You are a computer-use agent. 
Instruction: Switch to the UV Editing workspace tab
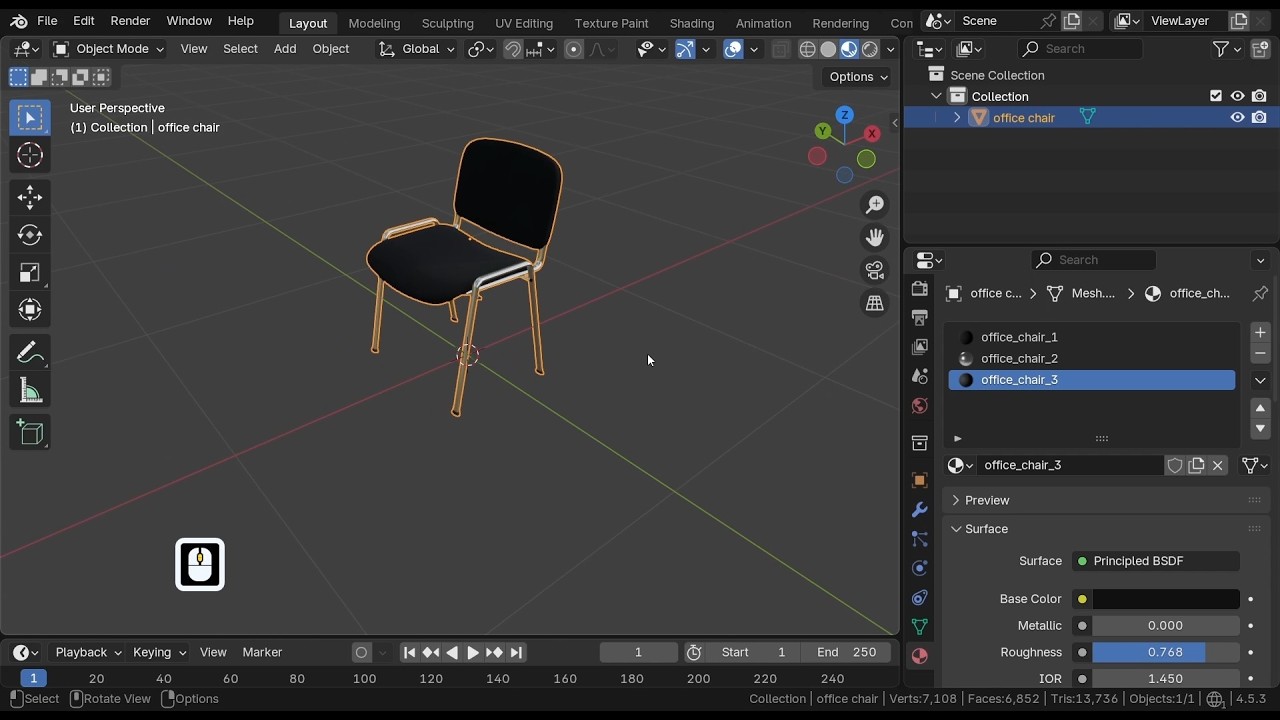524,23
